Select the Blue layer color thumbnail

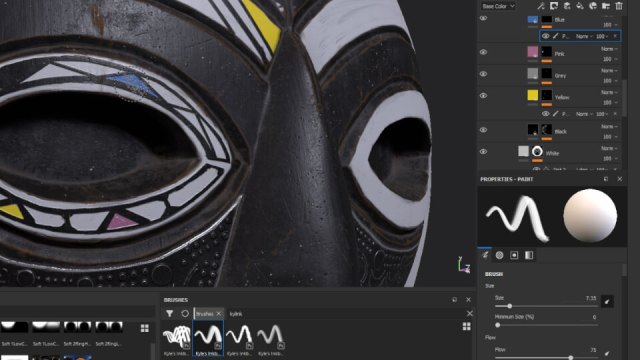[533, 19]
